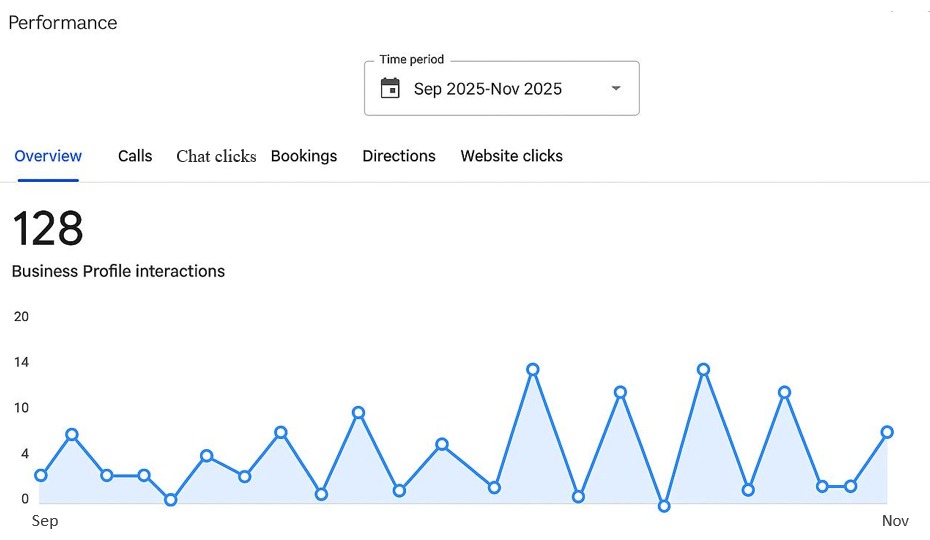Select the lowest data point below zero line
The width and height of the screenshot is (930, 540).
coord(664,506)
